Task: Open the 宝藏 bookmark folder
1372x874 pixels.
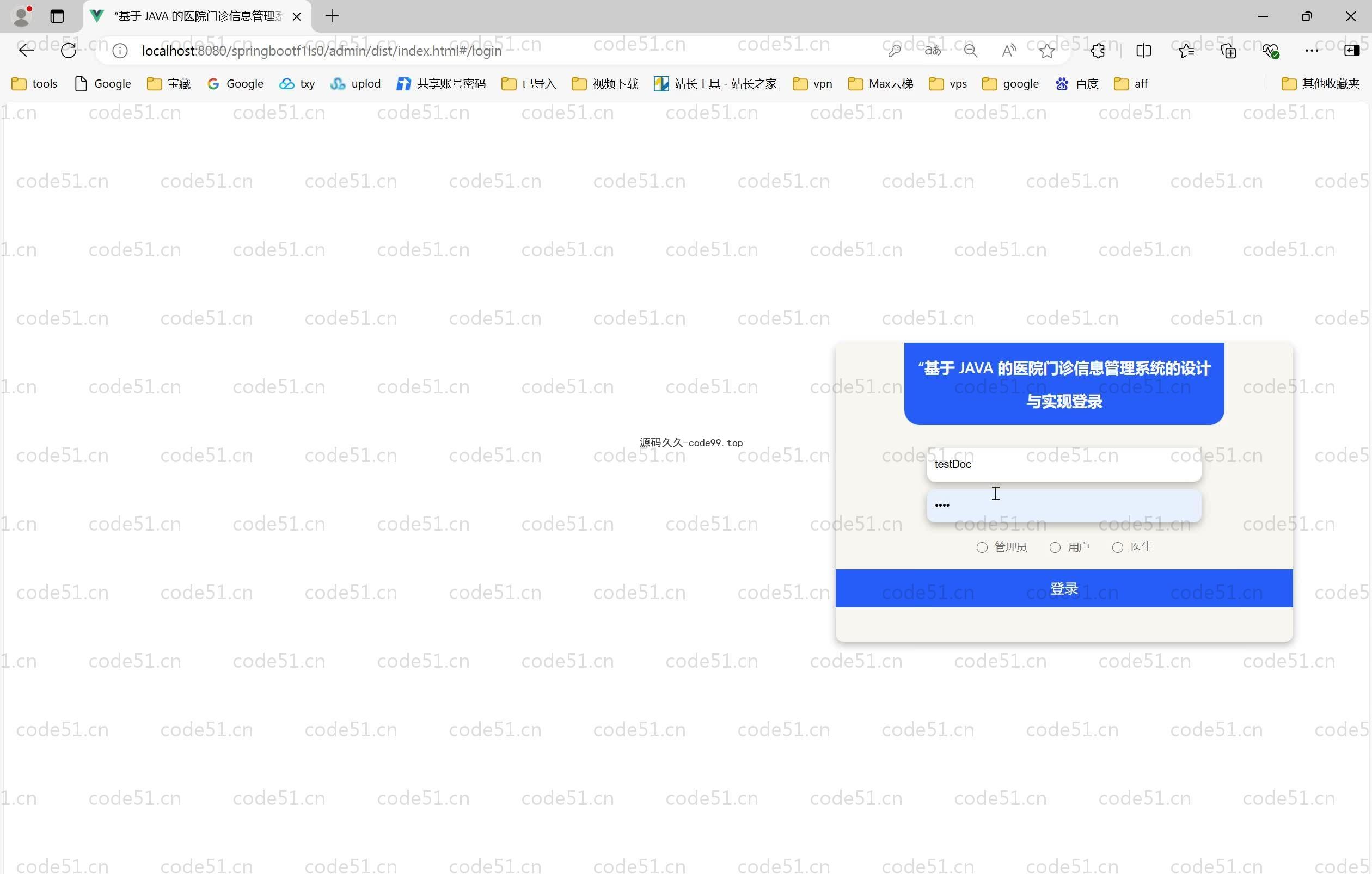Action: 169,84
